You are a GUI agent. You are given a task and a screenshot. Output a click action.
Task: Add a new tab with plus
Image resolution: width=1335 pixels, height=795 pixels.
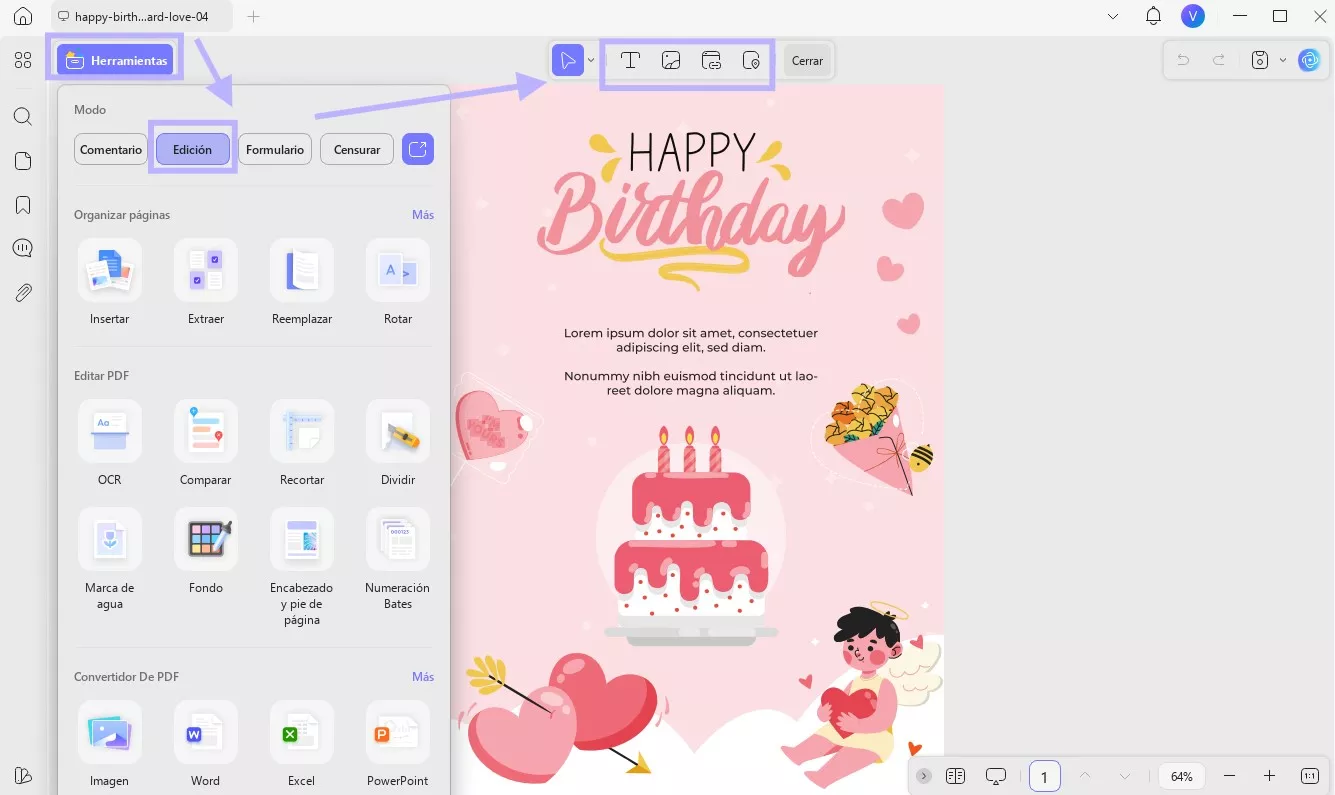tap(253, 16)
